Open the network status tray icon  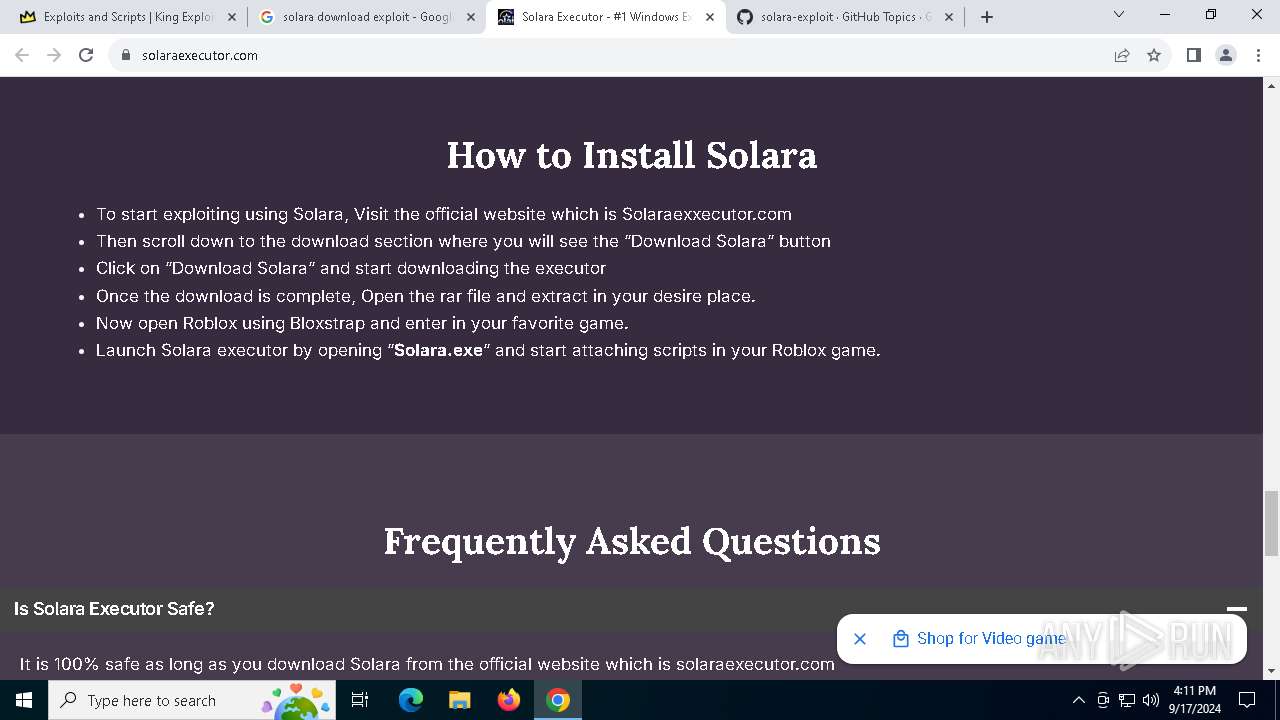click(1127, 700)
